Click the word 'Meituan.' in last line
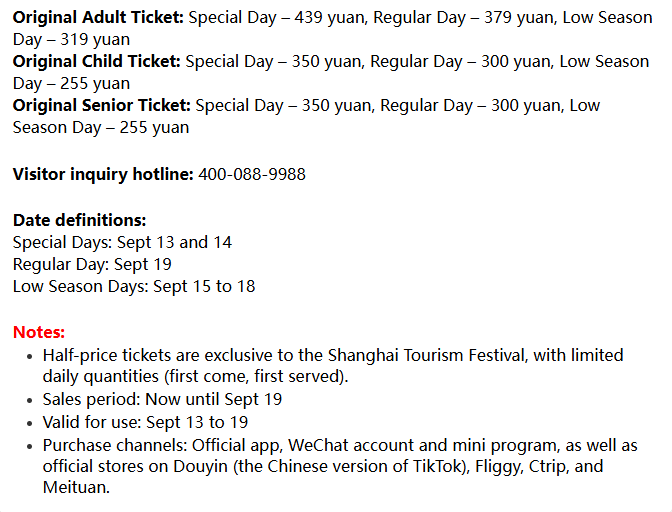The height and width of the screenshot is (512, 672). (76, 488)
